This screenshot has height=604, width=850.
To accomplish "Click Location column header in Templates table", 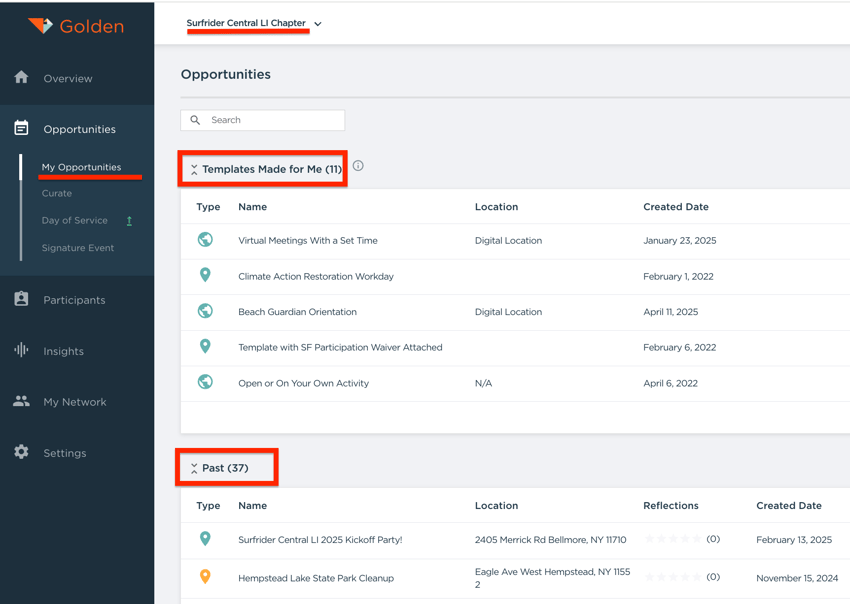I will click(497, 207).
